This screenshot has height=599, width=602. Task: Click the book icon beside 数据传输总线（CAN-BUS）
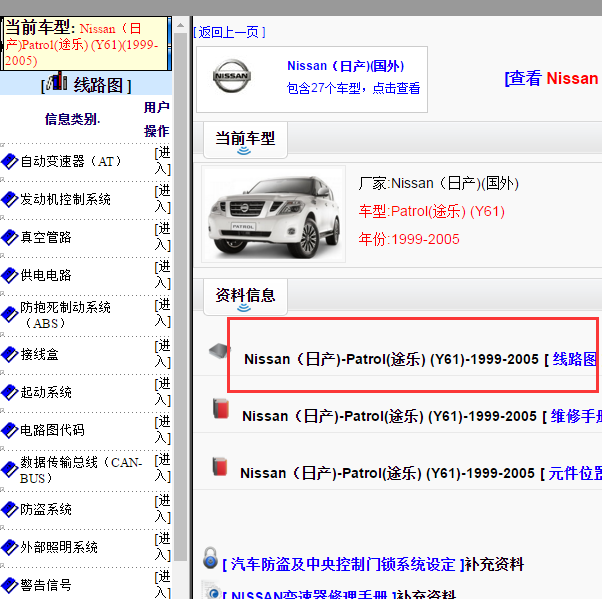point(10,470)
